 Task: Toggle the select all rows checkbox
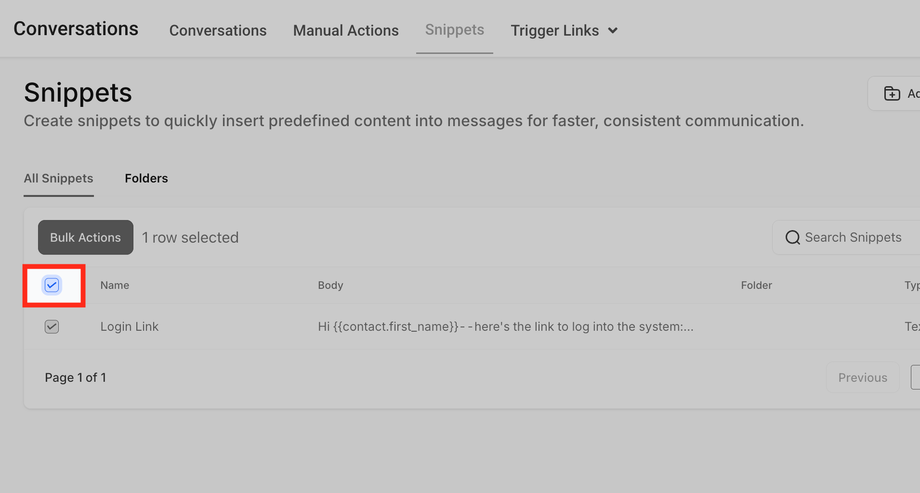(x=52, y=285)
